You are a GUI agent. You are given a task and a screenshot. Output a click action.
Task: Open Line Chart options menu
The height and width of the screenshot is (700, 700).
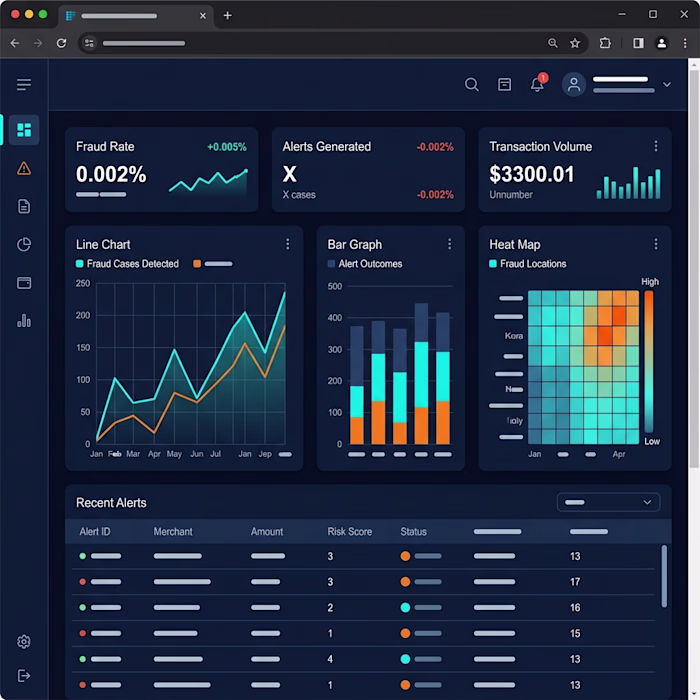[x=288, y=244]
